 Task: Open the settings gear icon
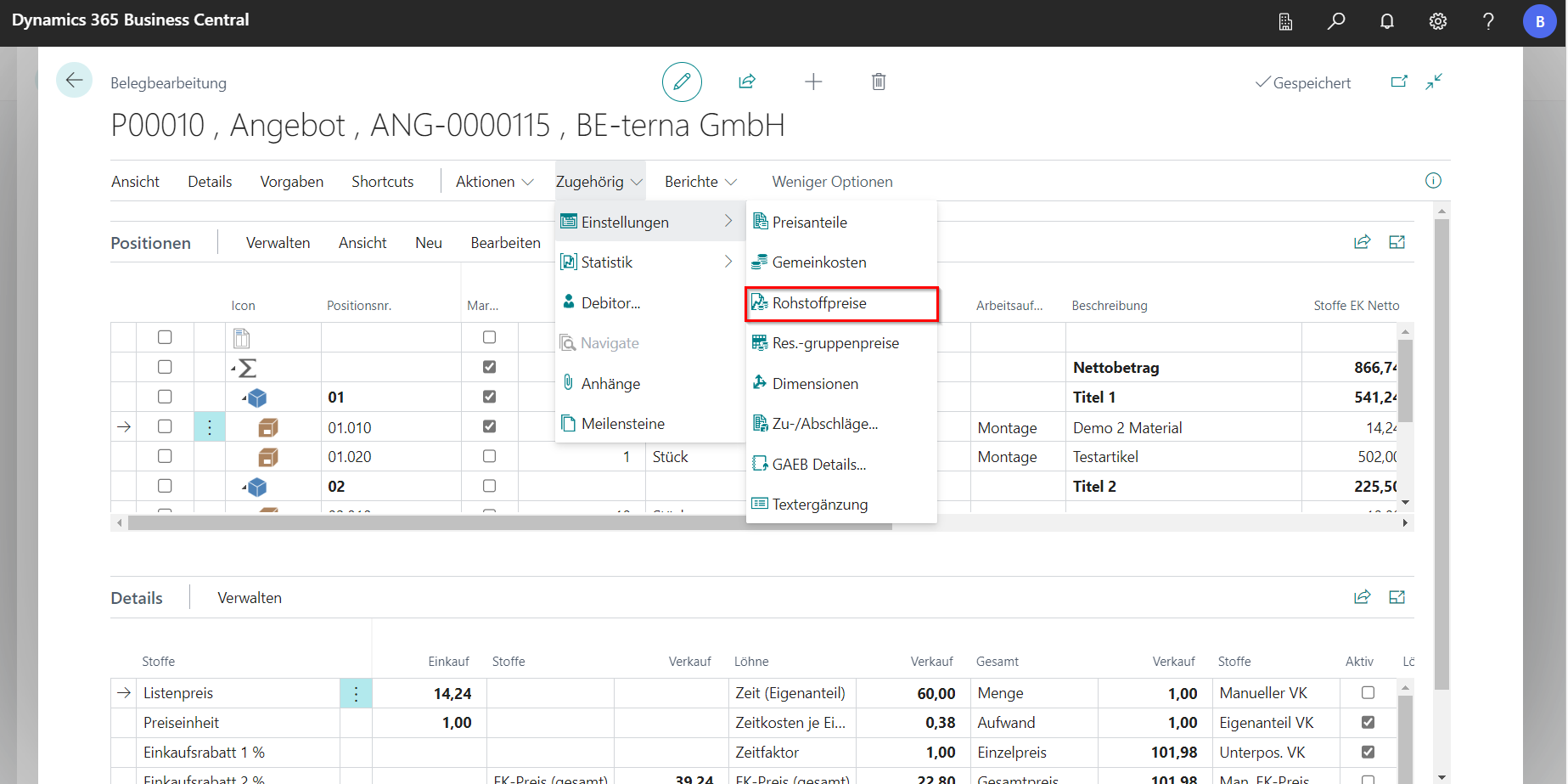[x=1437, y=21]
